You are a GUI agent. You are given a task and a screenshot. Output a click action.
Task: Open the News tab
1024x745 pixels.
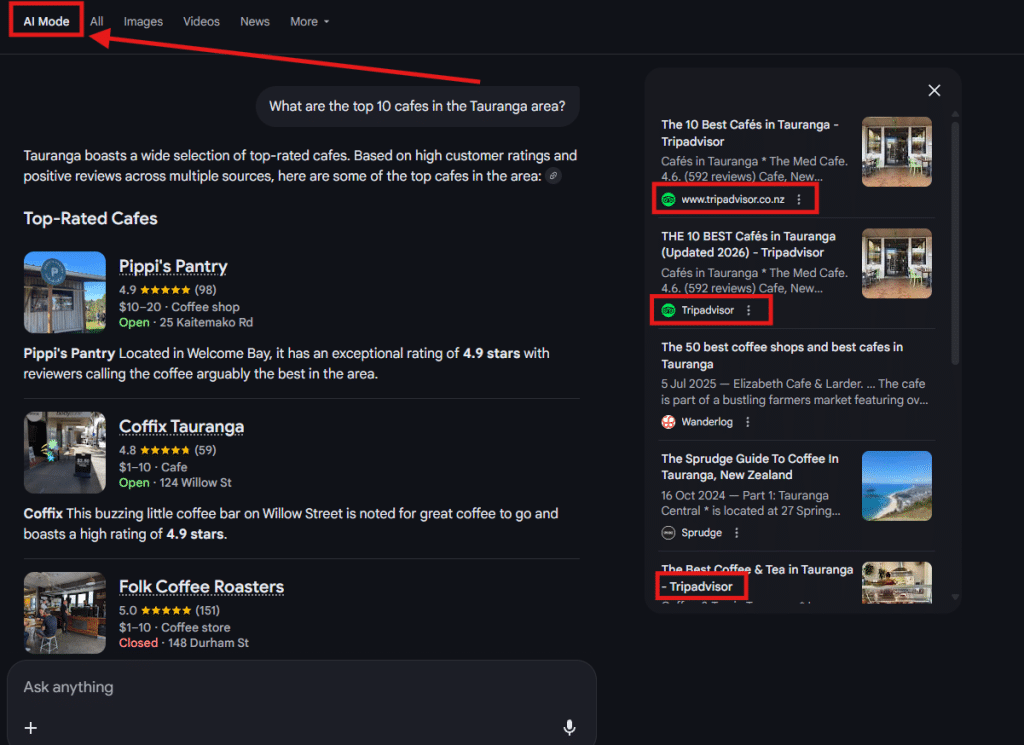[x=255, y=21]
